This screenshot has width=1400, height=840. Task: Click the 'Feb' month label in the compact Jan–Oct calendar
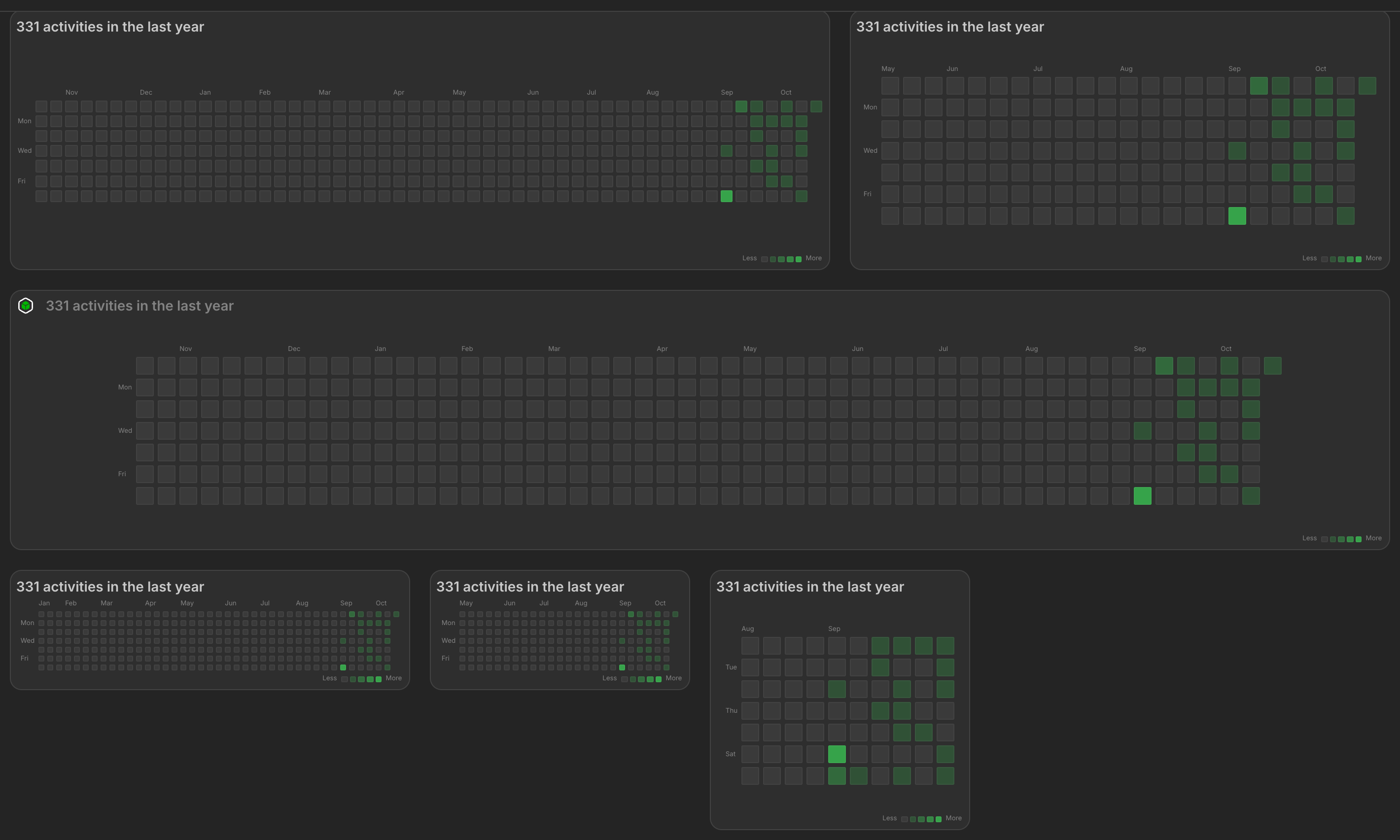coord(70,603)
